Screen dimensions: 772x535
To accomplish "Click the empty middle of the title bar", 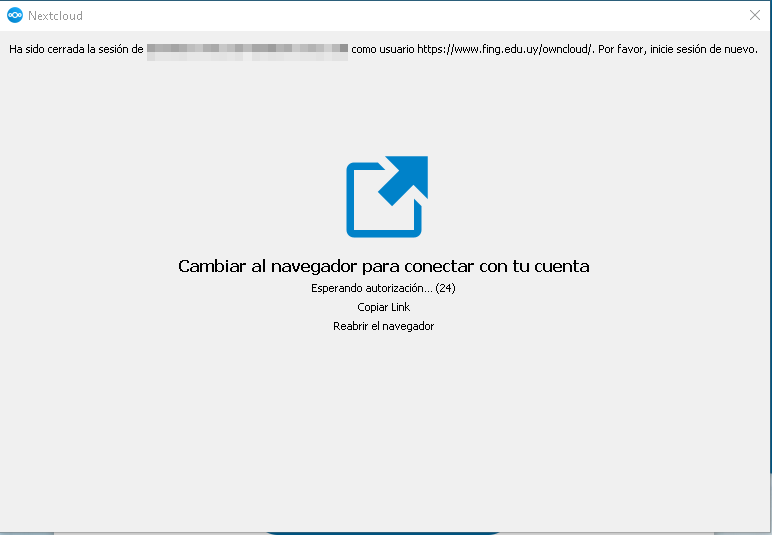I will click(x=400, y=15).
